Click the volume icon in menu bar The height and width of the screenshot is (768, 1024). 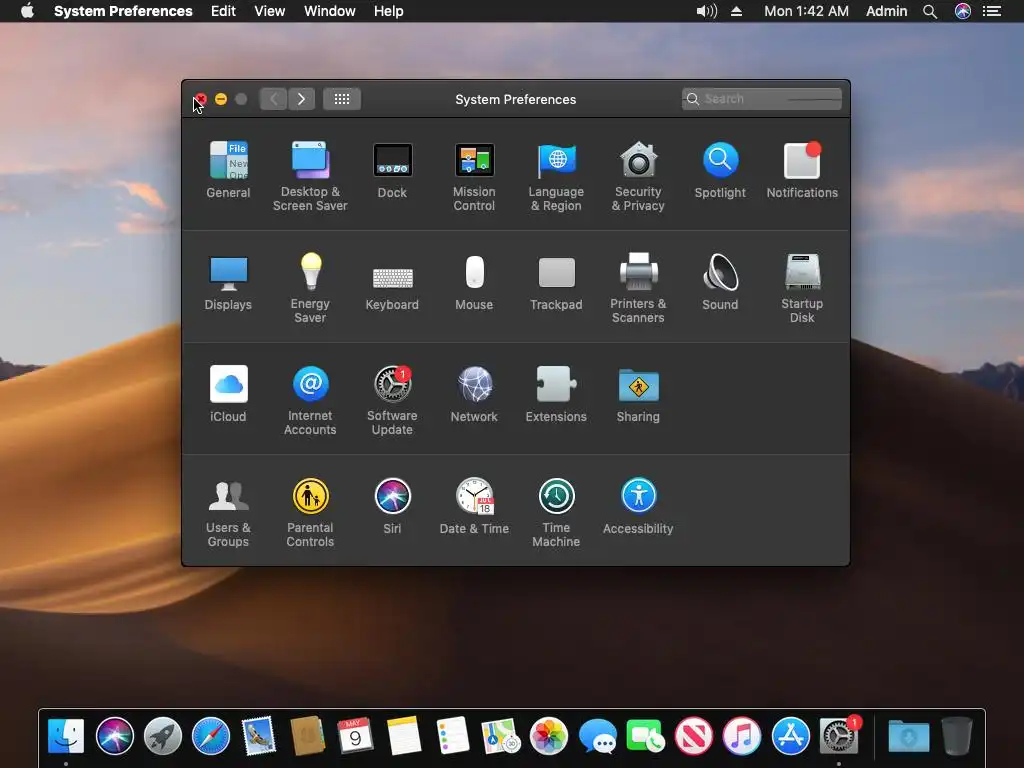pyautogui.click(x=707, y=11)
